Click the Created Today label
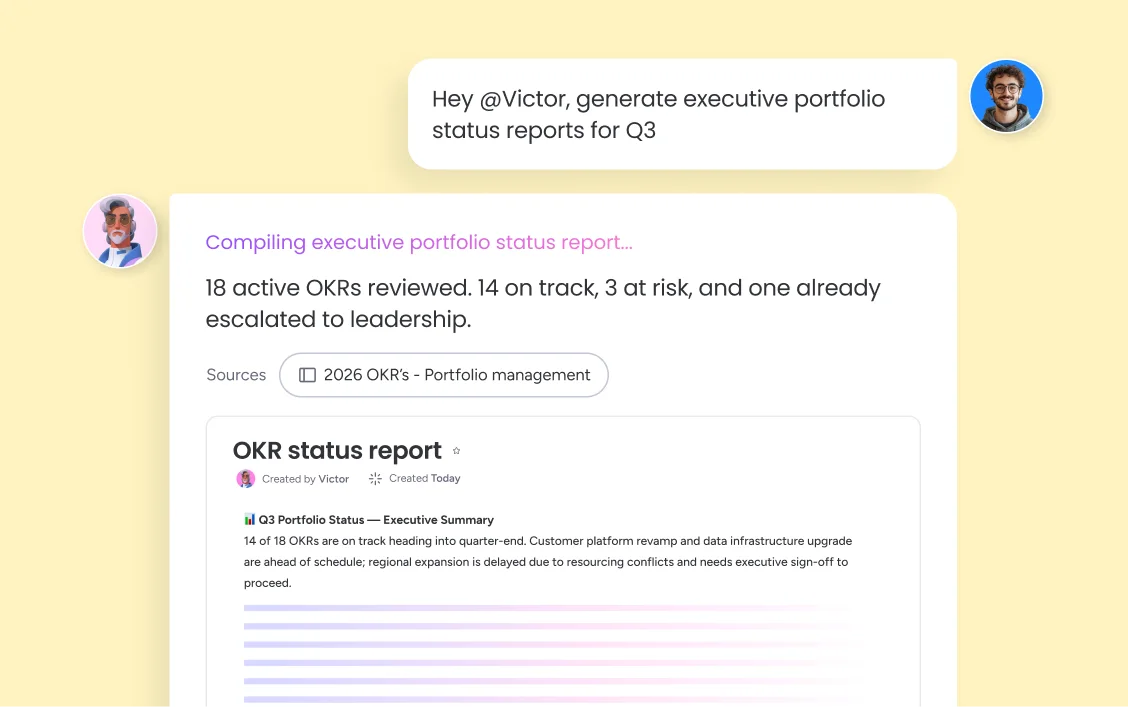This screenshot has width=1128, height=707. tap(424, 478)
